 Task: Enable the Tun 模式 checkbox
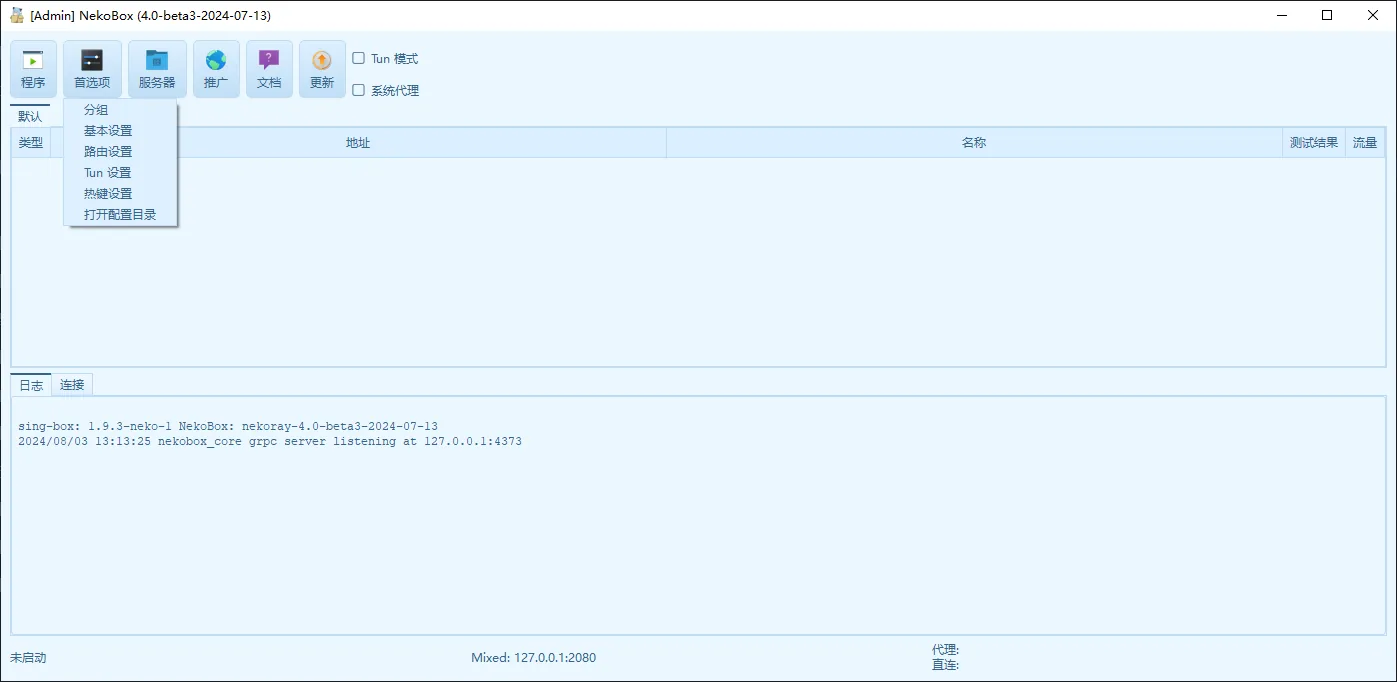tap(359, 58)
